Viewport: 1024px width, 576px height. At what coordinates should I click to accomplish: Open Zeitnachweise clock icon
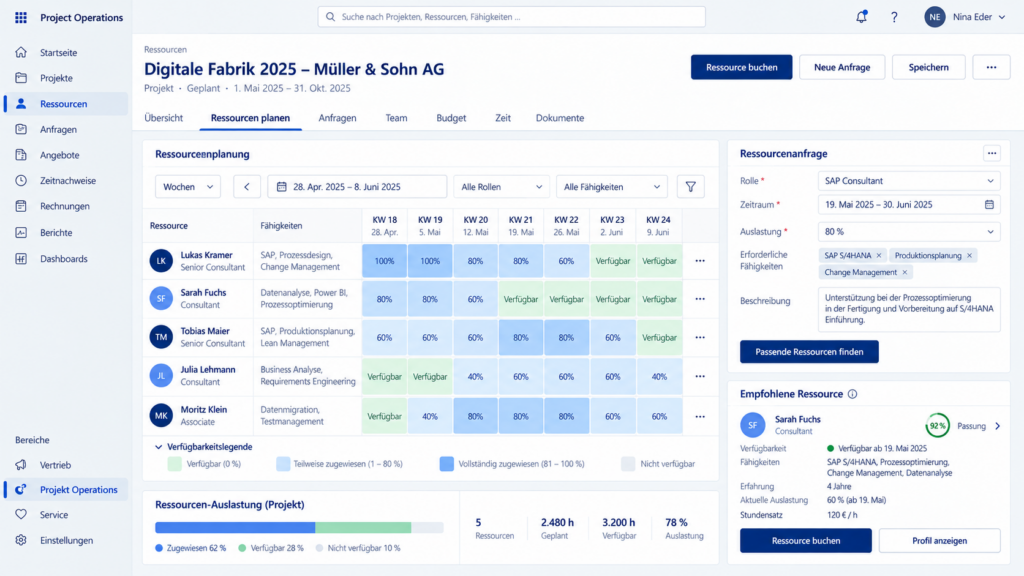click(21, 180)
